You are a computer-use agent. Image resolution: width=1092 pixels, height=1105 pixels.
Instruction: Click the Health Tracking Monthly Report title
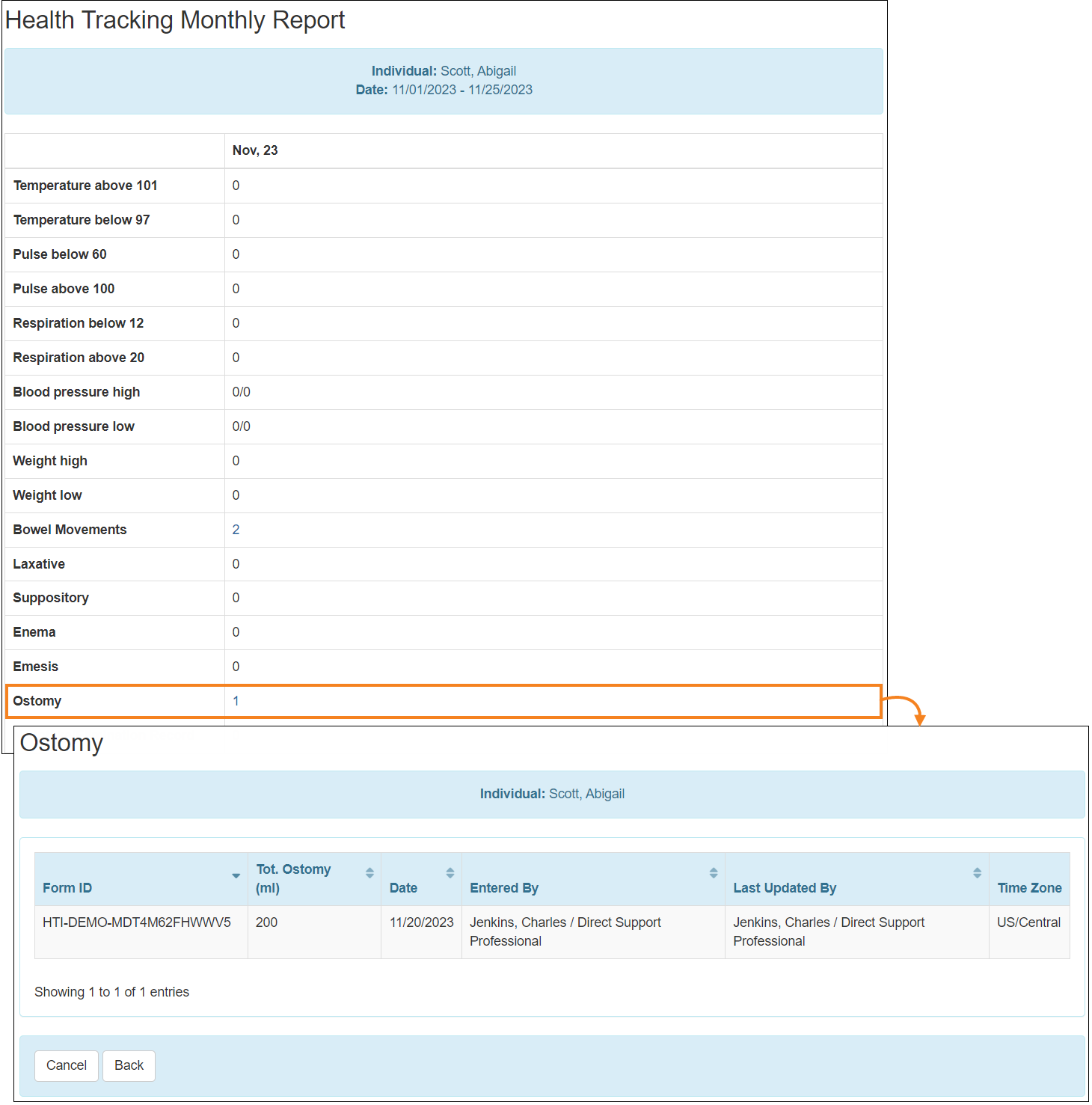(175, 20)
